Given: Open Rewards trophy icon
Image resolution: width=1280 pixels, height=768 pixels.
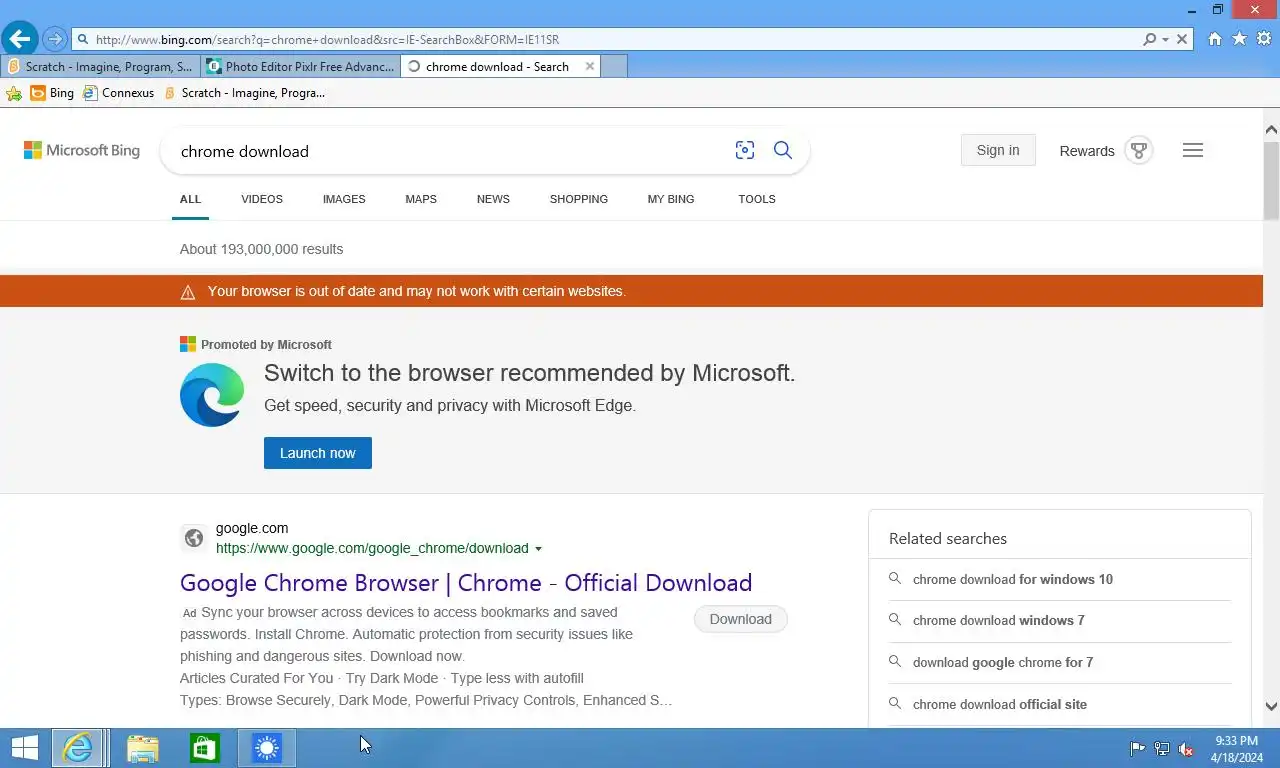Looking at the screenshot, I should pos(1138,151).
